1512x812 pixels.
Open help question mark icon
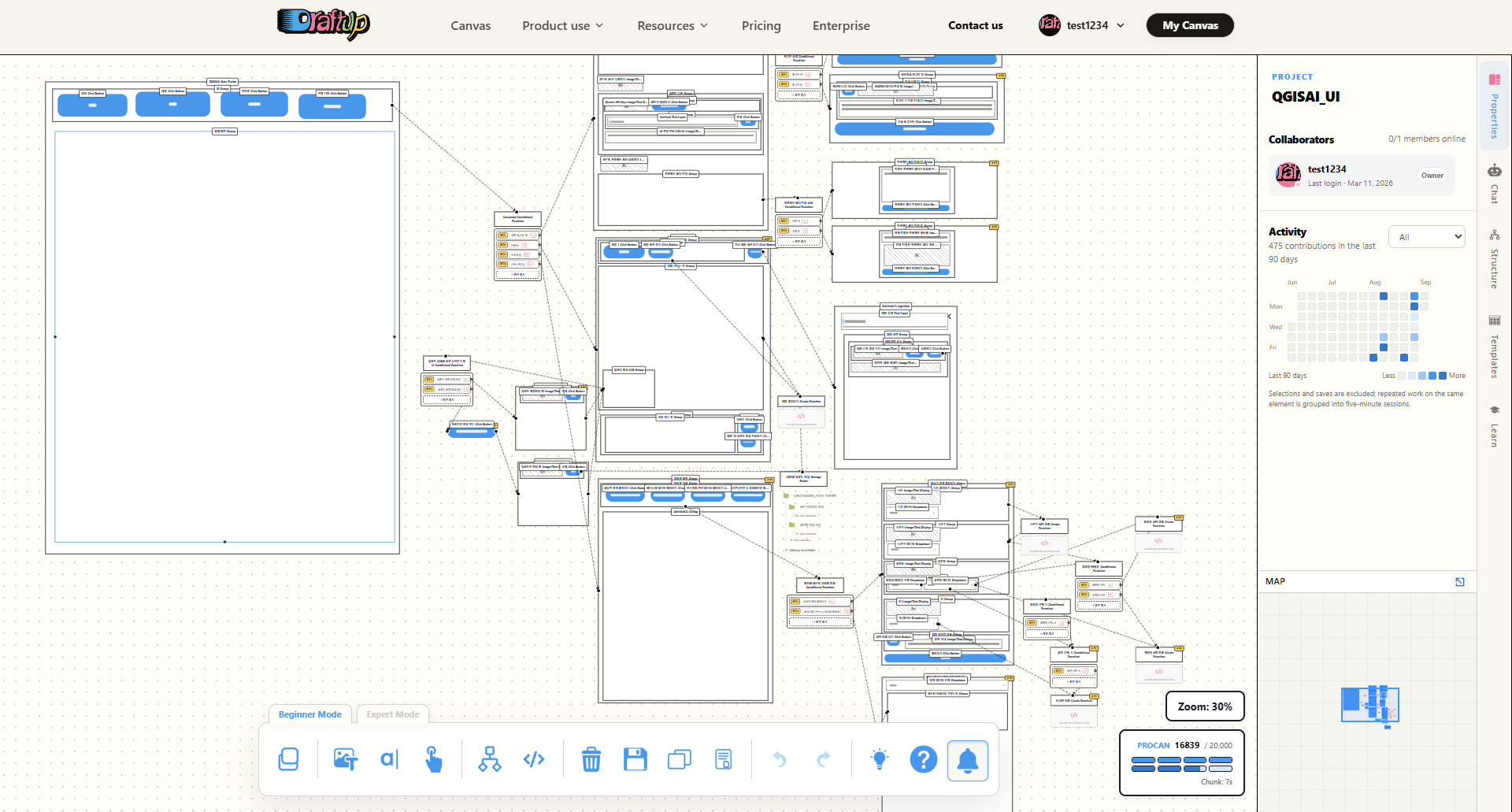click(x=924, y=759)
